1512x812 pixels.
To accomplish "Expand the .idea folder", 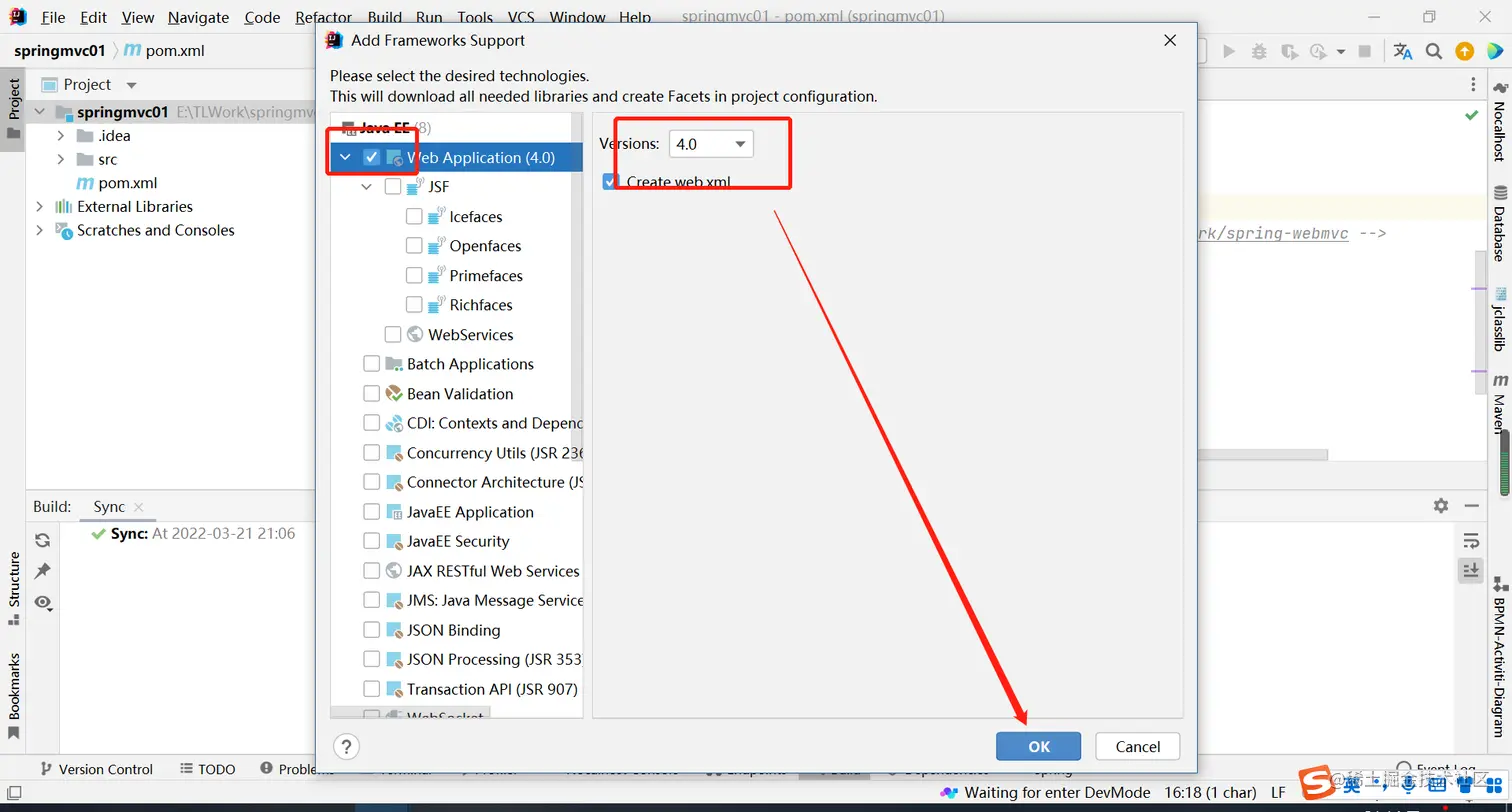I will 60,136.
